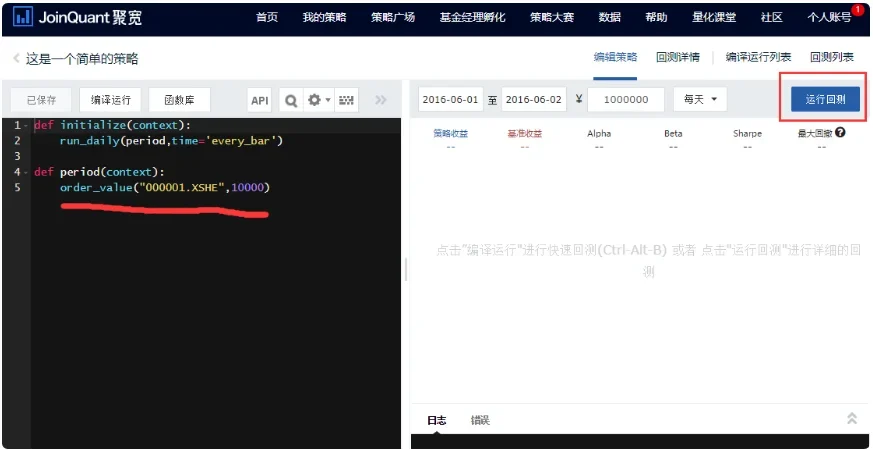Expand the log panel with double chevron

click(852, 418)
